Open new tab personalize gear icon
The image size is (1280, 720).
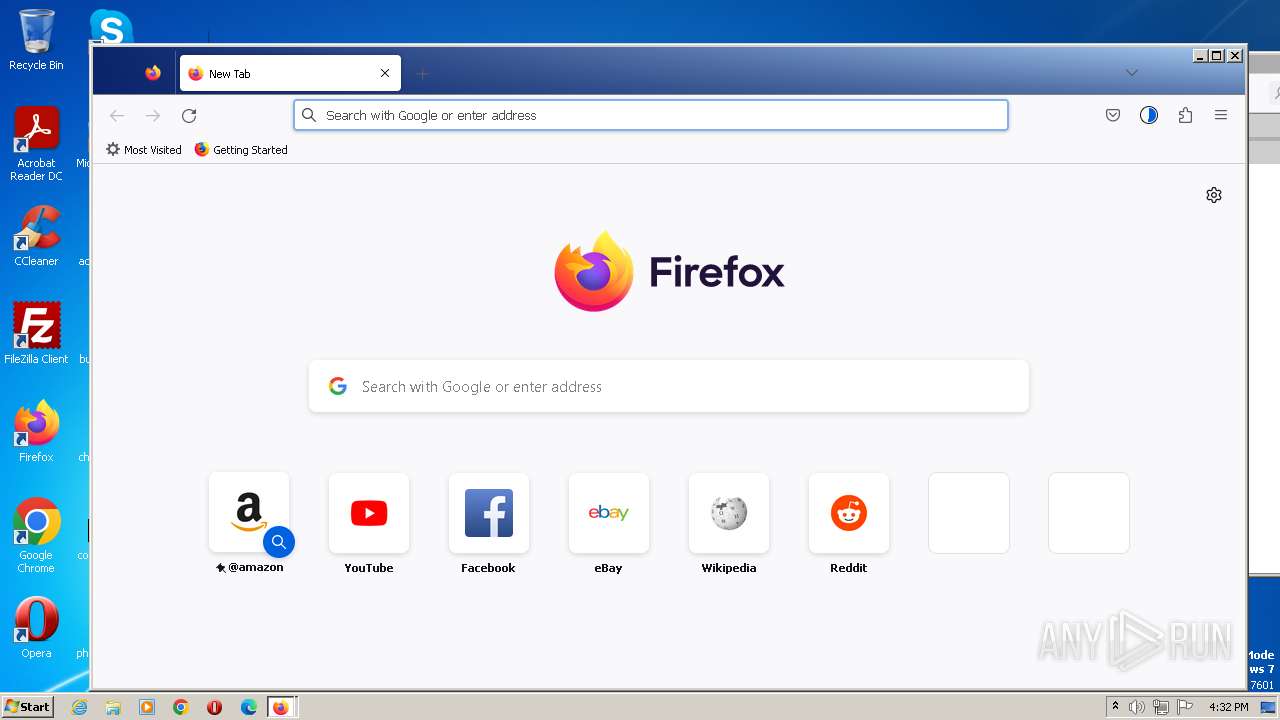(x=1214, y=195)
